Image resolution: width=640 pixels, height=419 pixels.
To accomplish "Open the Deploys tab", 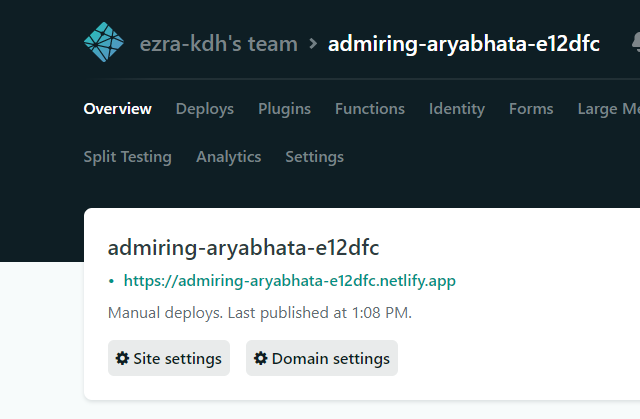I will coord(205,109).
